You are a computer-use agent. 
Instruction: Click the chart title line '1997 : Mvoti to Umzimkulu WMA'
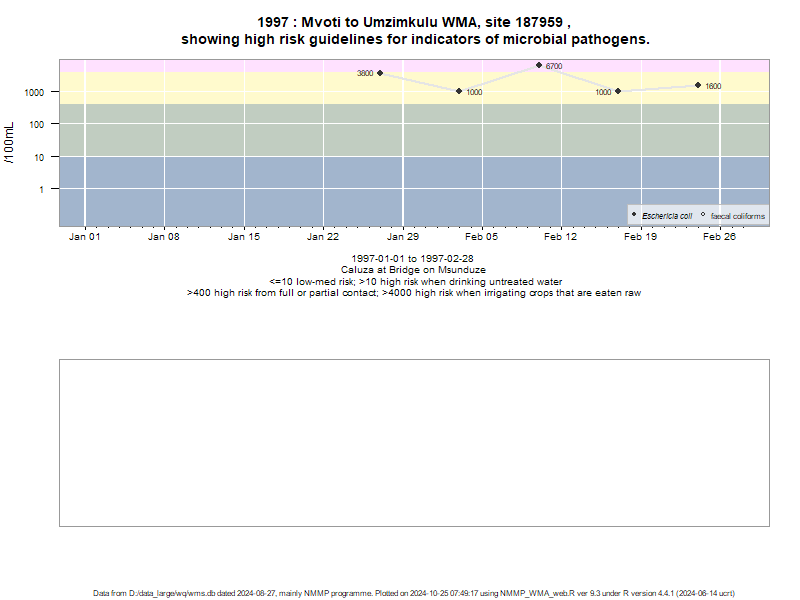coord(414,22)
